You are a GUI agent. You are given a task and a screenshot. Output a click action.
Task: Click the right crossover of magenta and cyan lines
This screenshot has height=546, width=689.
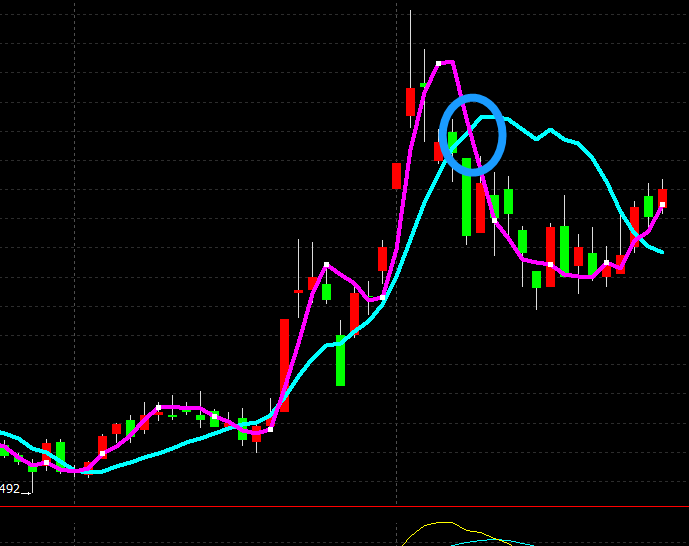[636, 237]
